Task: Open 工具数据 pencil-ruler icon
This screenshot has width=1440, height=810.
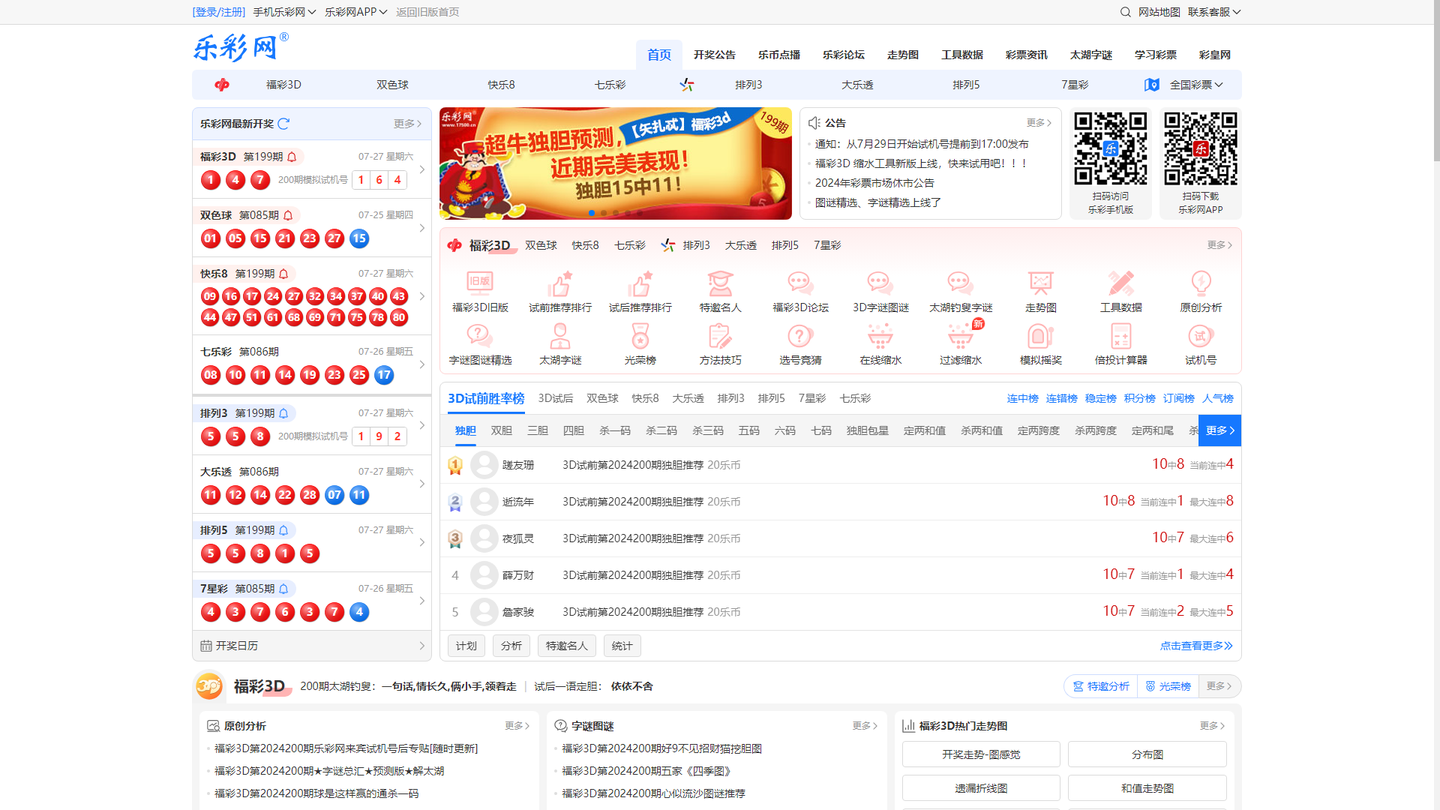Action: (x=1120, y=283)
